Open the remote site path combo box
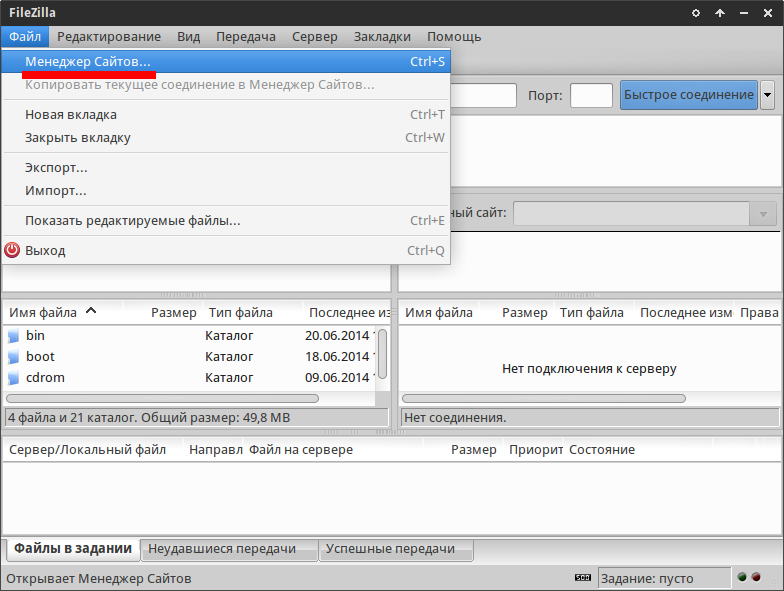Image resolution: width=784 pixels, height=591 pixels. [645, 214]
